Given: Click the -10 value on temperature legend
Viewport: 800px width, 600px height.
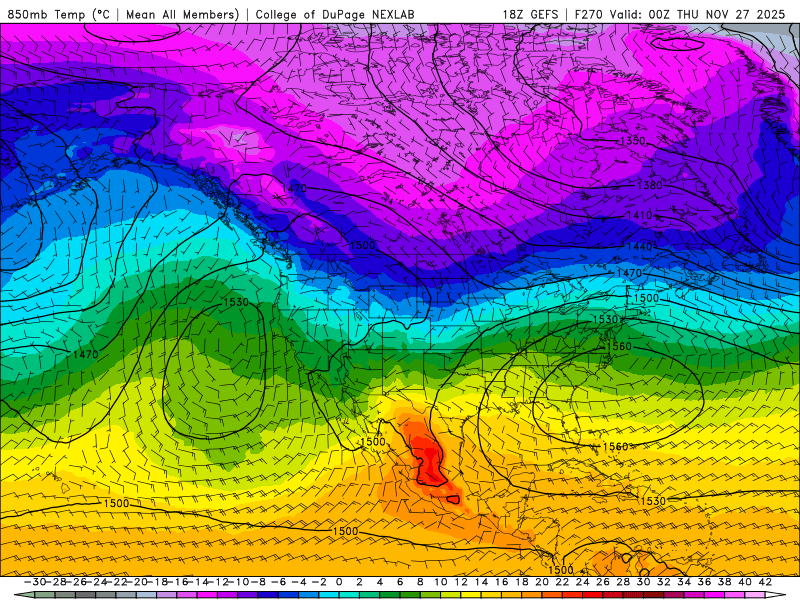Looking at the screenshot, I should point(239,582).
